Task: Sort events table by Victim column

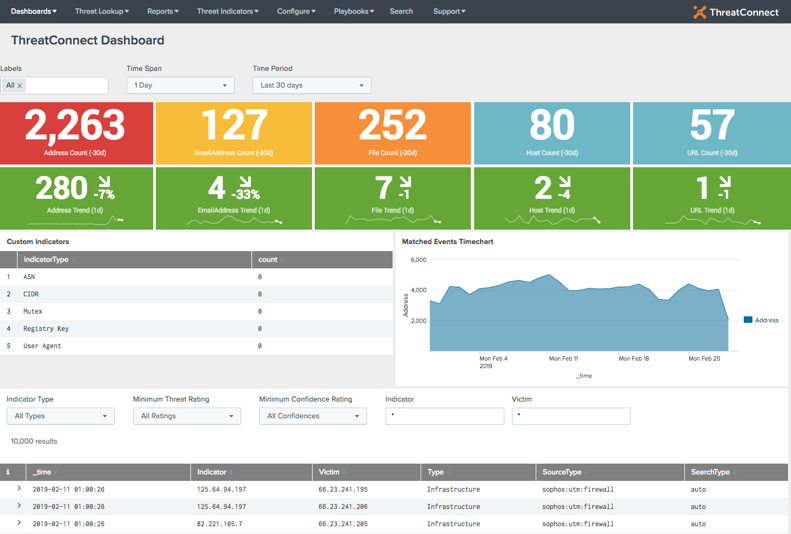Action: [x=366, y=472]
